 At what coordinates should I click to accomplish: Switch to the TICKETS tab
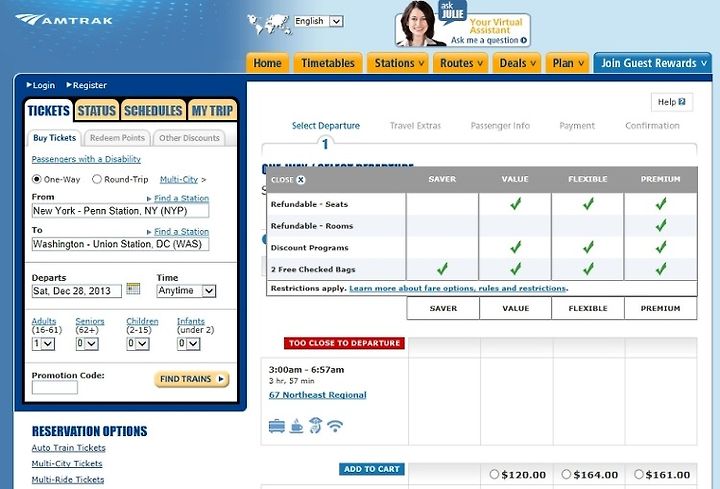pyautogui.click(x=48, y=111)
